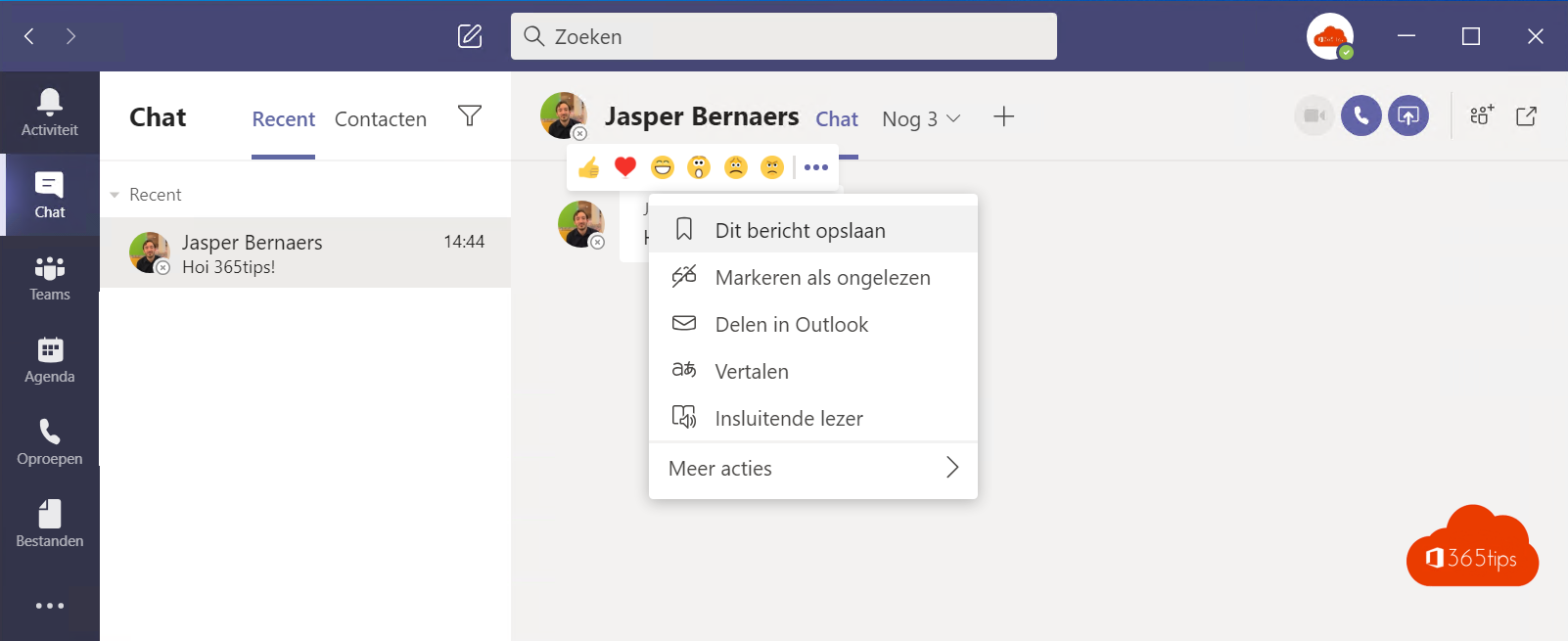Select the Chat sidebar icon
This screenshot has height=641, width=1568.
pyautogui.click(x=50, y=195)
